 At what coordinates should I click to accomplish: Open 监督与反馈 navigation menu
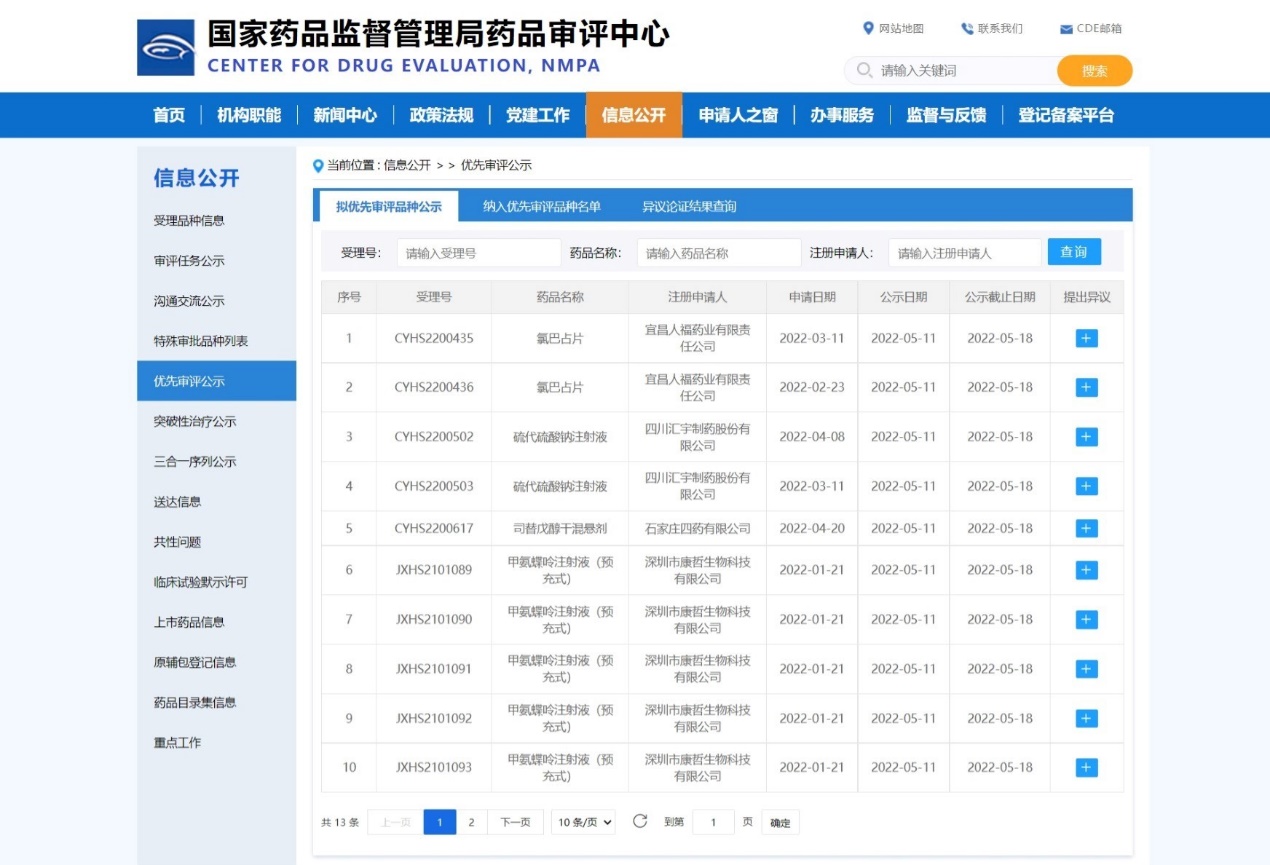946,115
